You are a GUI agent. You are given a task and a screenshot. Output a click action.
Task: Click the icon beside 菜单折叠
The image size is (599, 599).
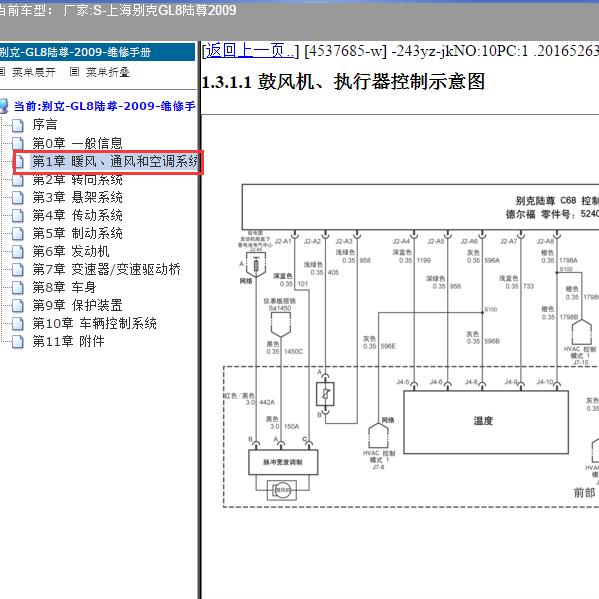point(74,72)
